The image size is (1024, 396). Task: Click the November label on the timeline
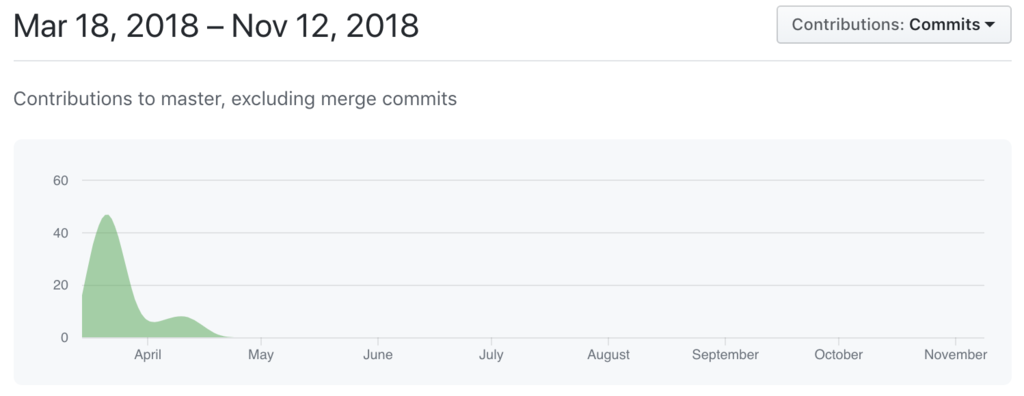pos(955,355)
